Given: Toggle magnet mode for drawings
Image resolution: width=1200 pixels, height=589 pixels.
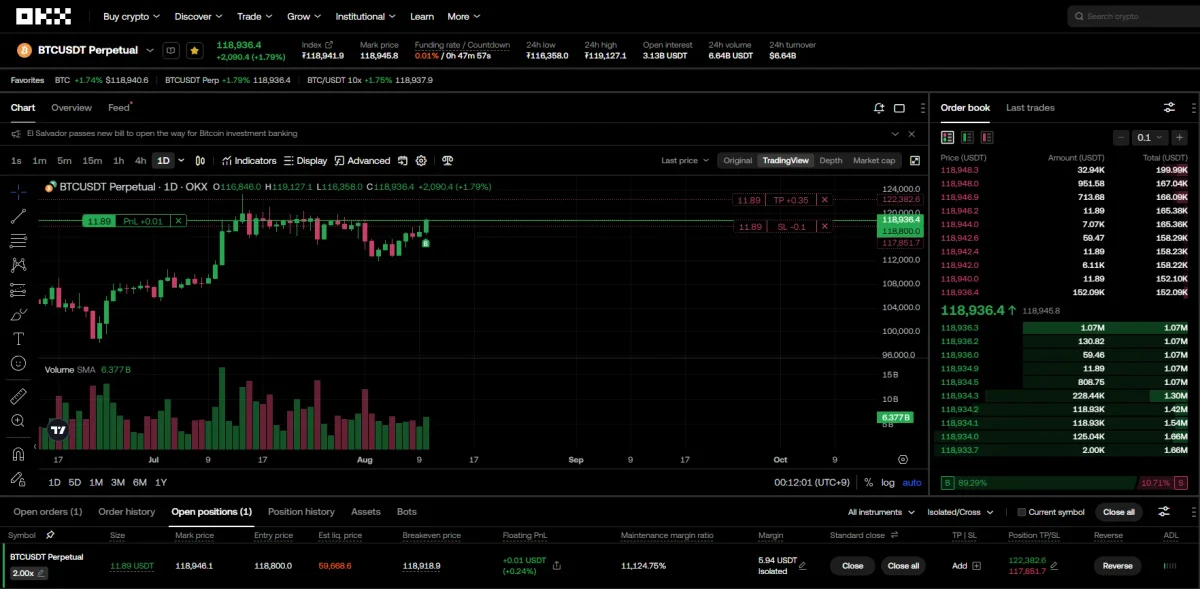Looking at the screenshot, I should pos(18,453).
